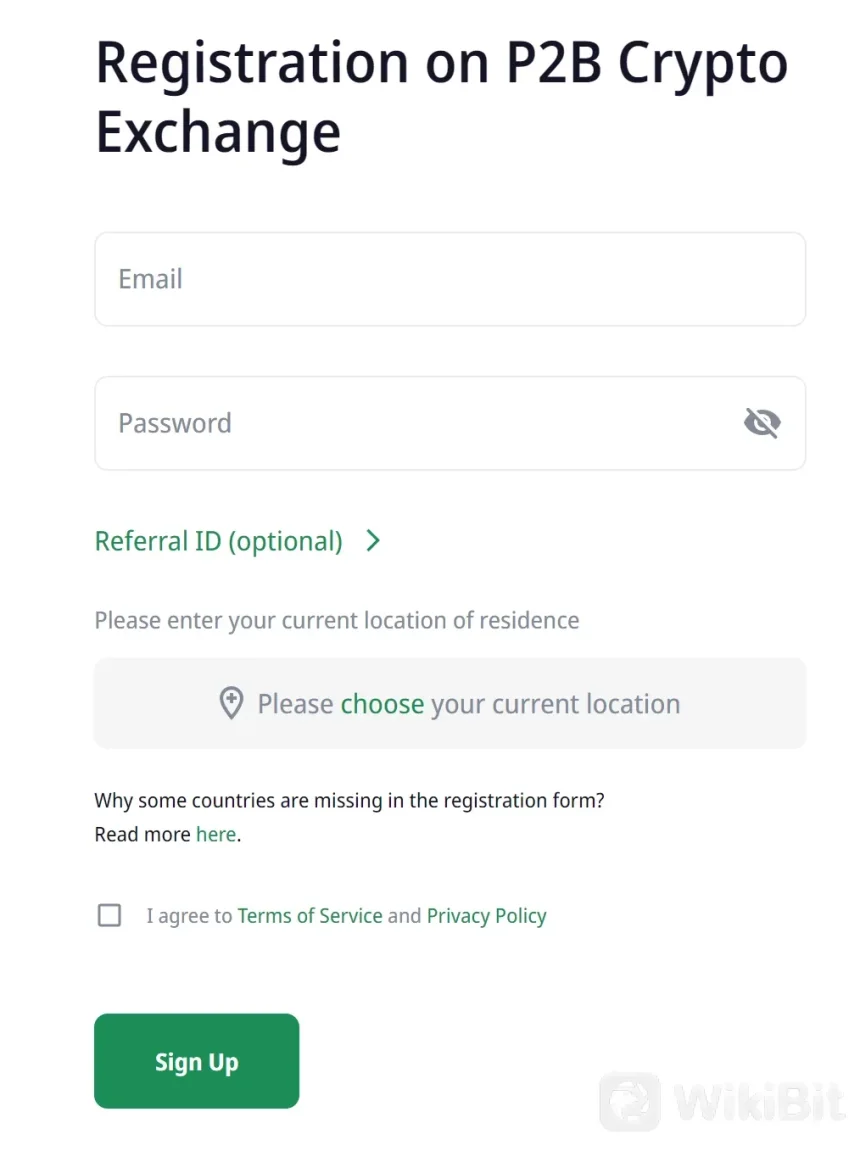
Task: Check the Terms agreement checkbox
Action: pyautogui.click(x=109, y=915)
